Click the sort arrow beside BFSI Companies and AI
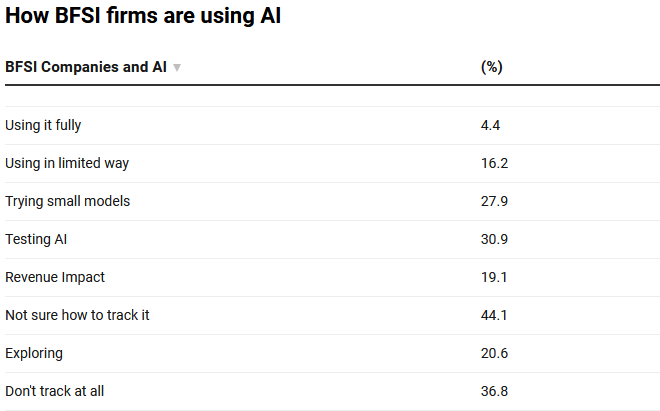 tap(177, 68)
